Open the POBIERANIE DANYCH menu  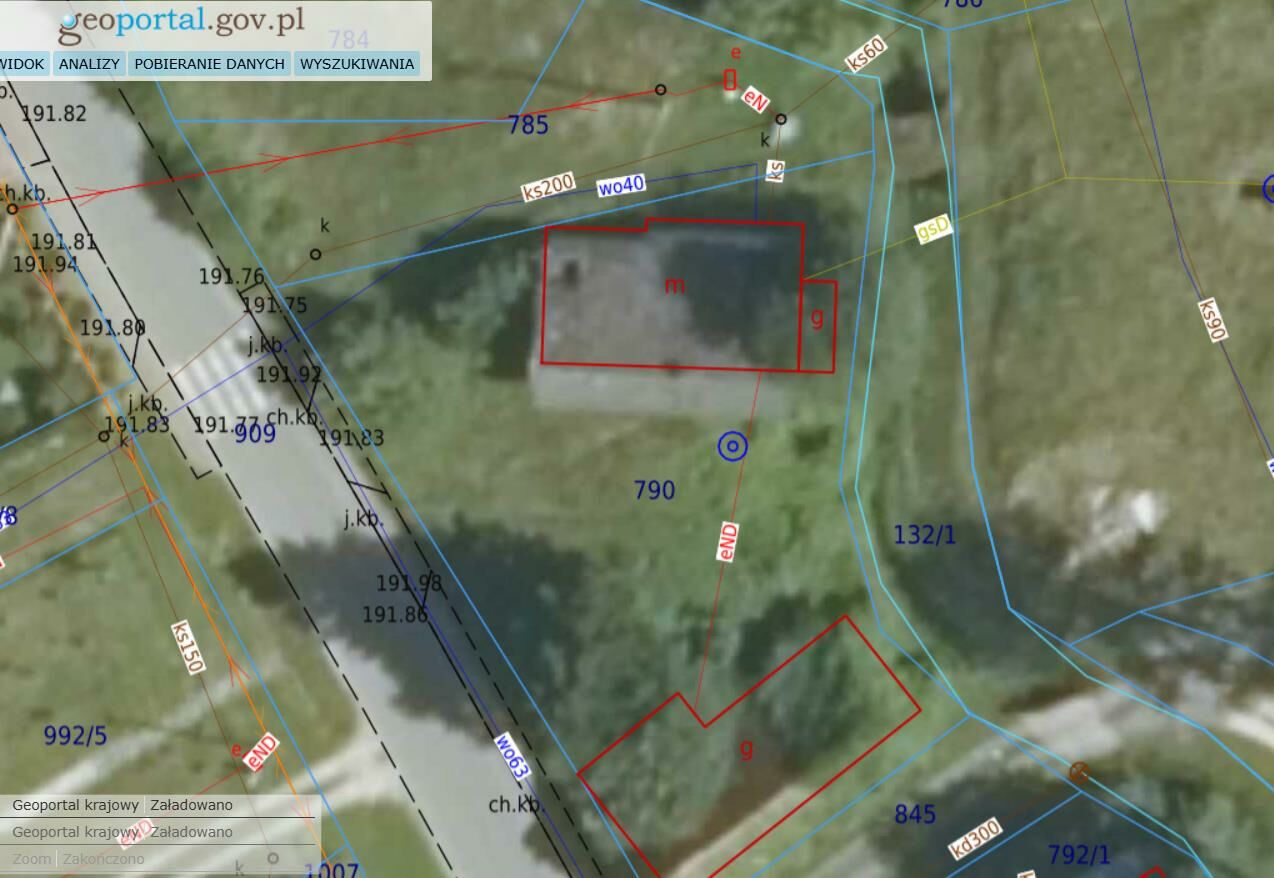209,64
